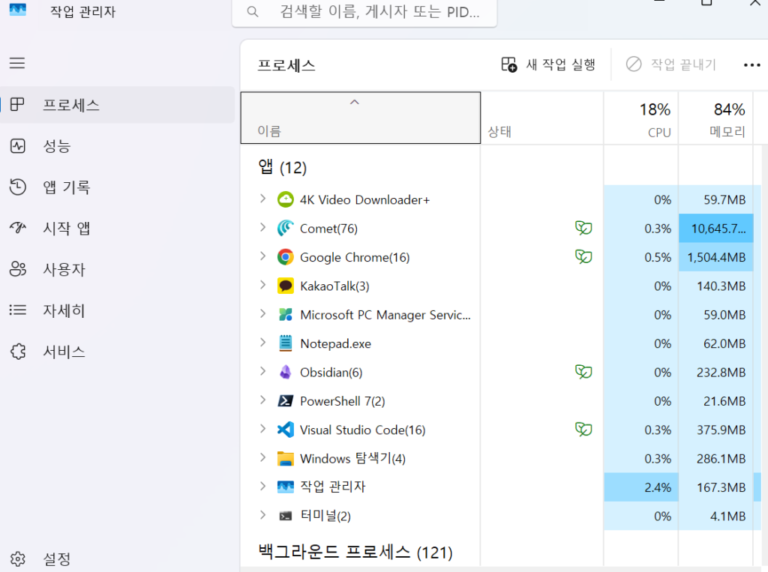Expand the Windows 탐색기(4) group
Screen dimensions: 768x572
pos(263,457)
